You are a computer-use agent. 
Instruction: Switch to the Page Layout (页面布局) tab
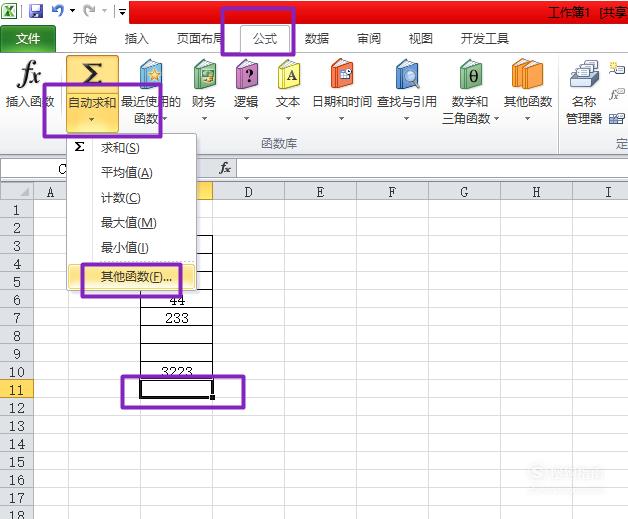201,39
